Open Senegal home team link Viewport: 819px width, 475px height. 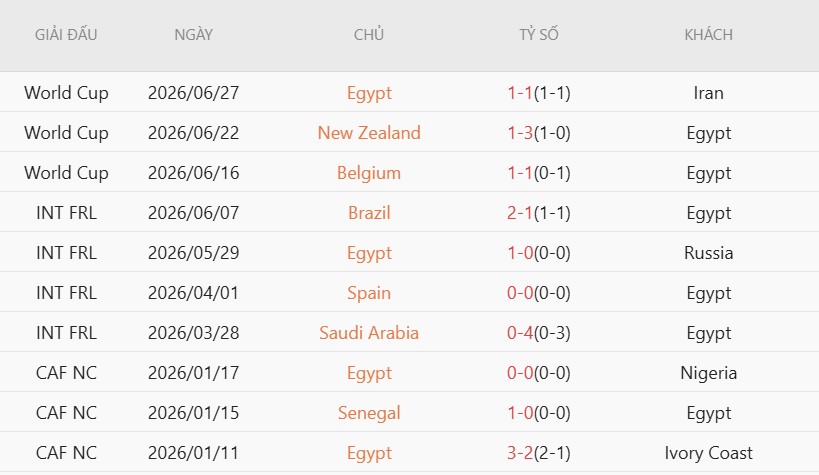(x=369, y=413)
